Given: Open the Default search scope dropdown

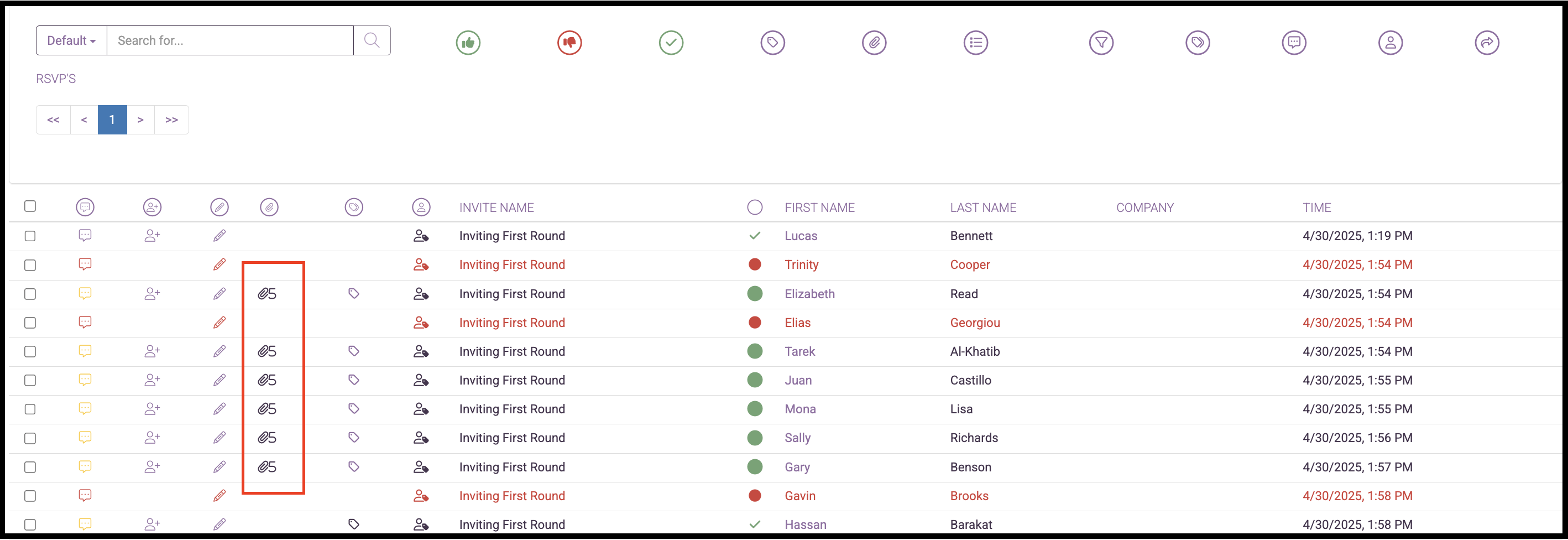Looking at the screenshot, I should (x=71, y=40).
